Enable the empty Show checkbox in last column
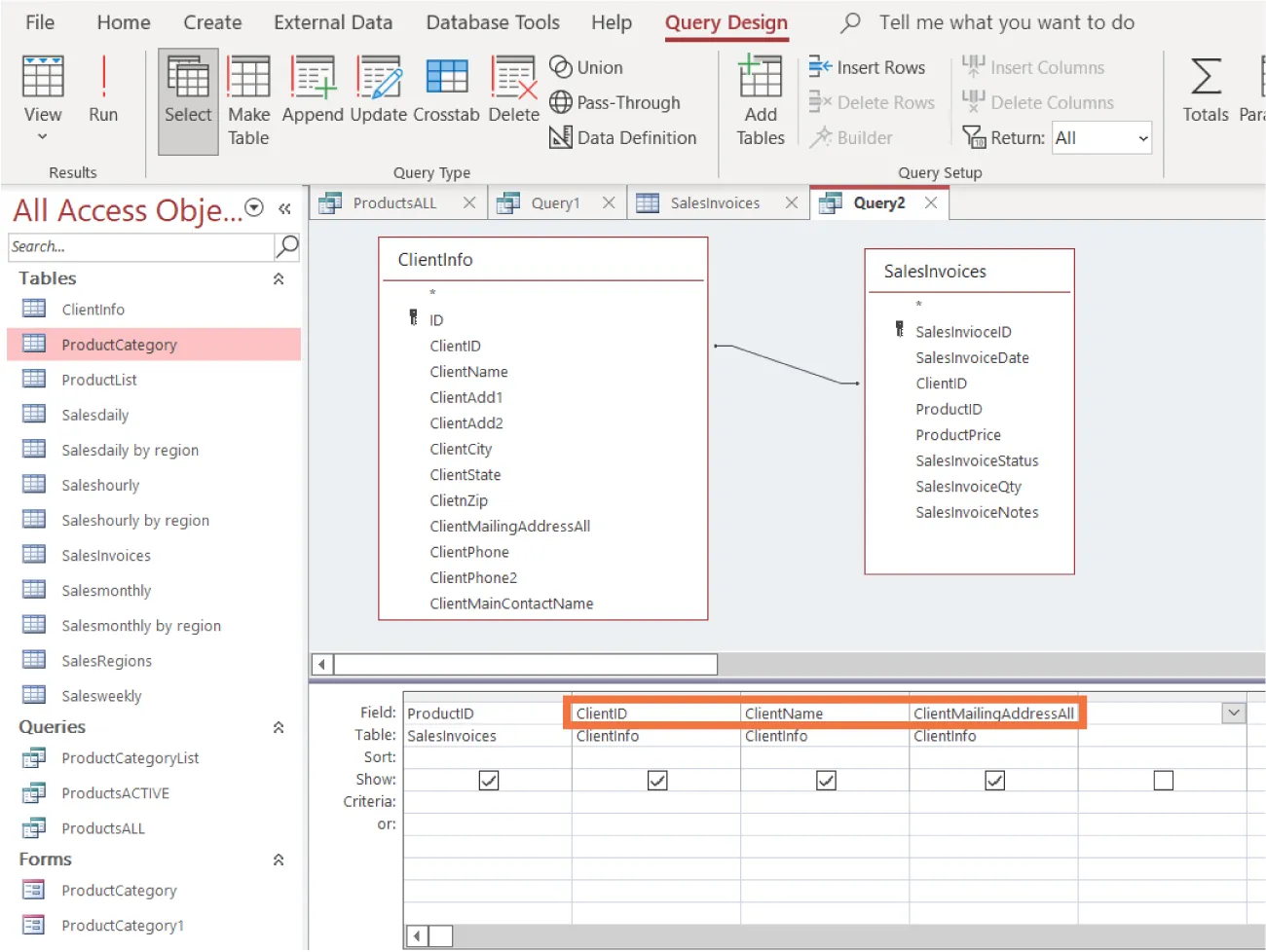Screen dimensions: 1266x952 point(1164,779)
